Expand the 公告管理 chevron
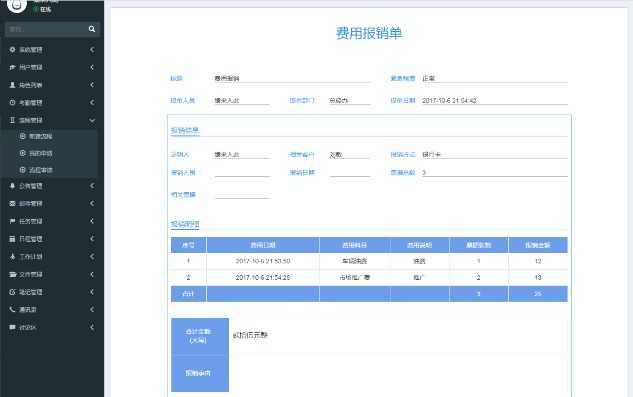Viewport: 633px width, 397px height. (92, 186)
